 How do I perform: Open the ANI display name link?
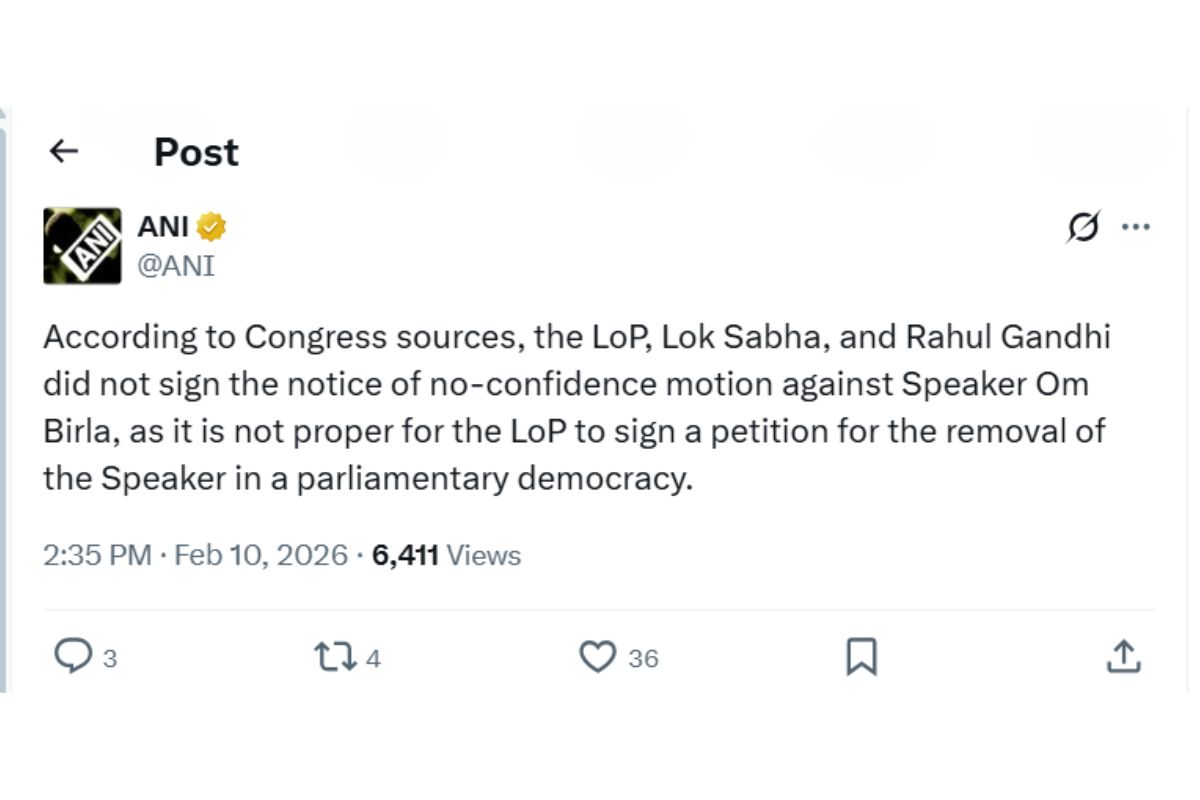pos(163,227)
